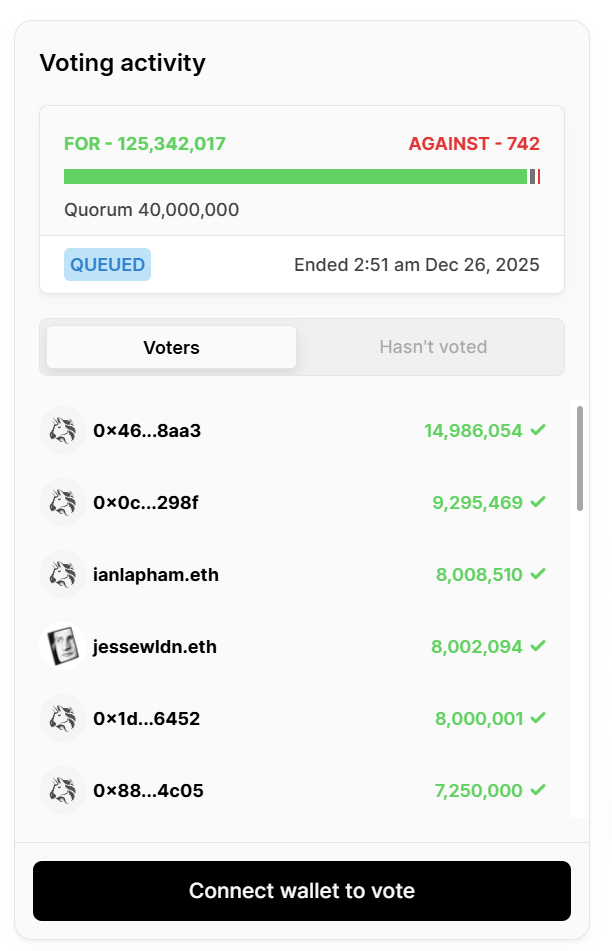
Task: Click ianlapham.eth's unicorn avatar
Action: click(62, 574)
